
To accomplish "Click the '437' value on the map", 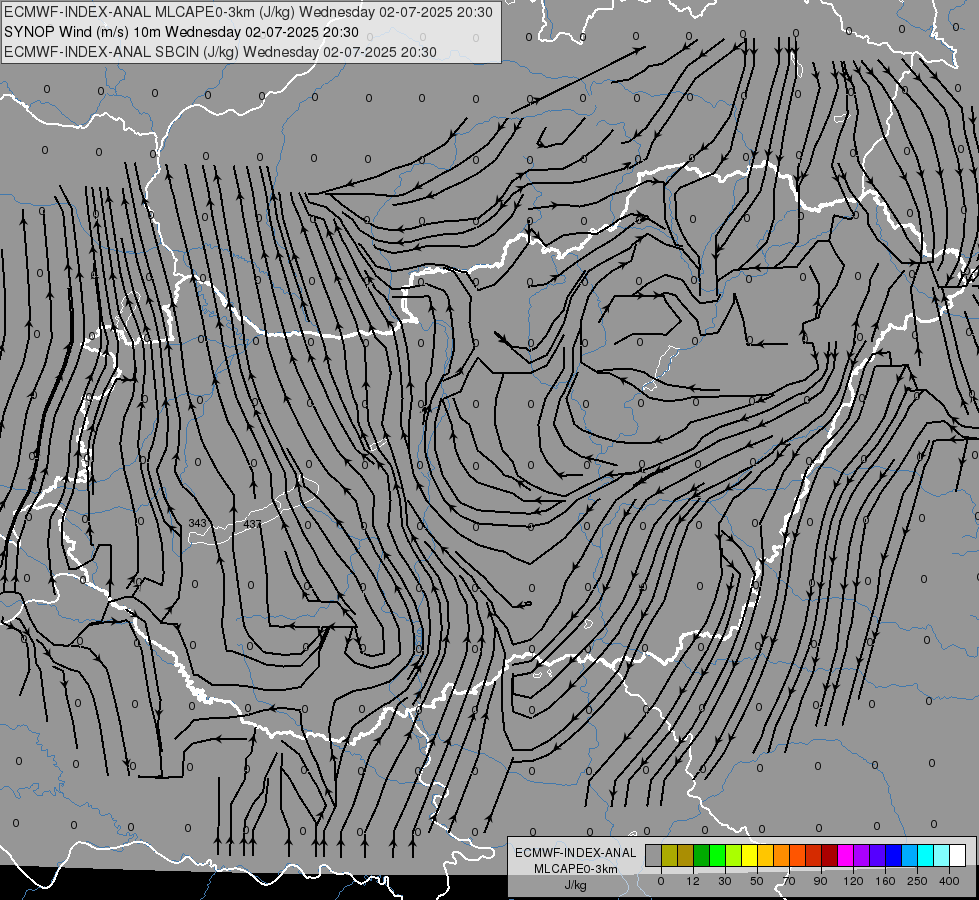I will coord(252,524).
